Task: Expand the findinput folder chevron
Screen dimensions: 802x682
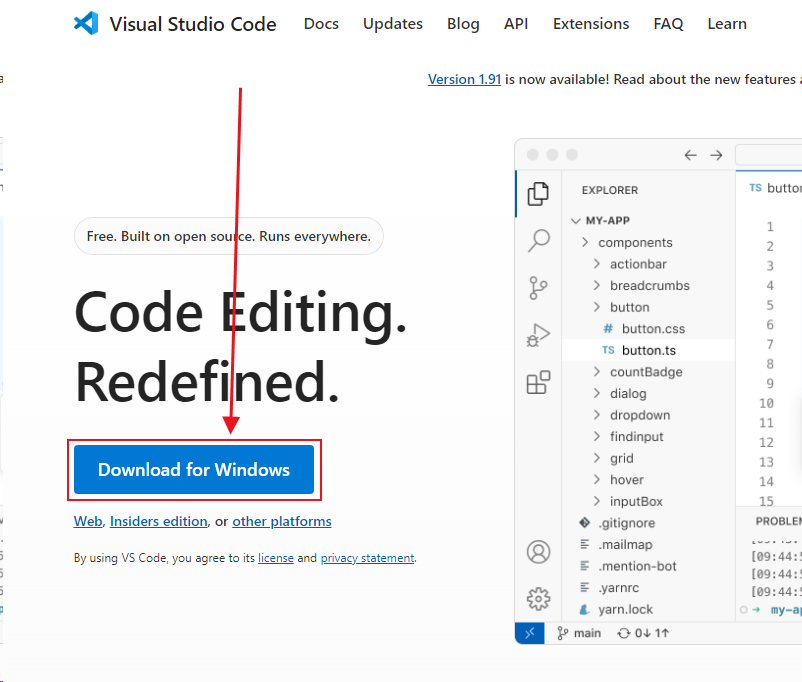Action: [596, 436]
